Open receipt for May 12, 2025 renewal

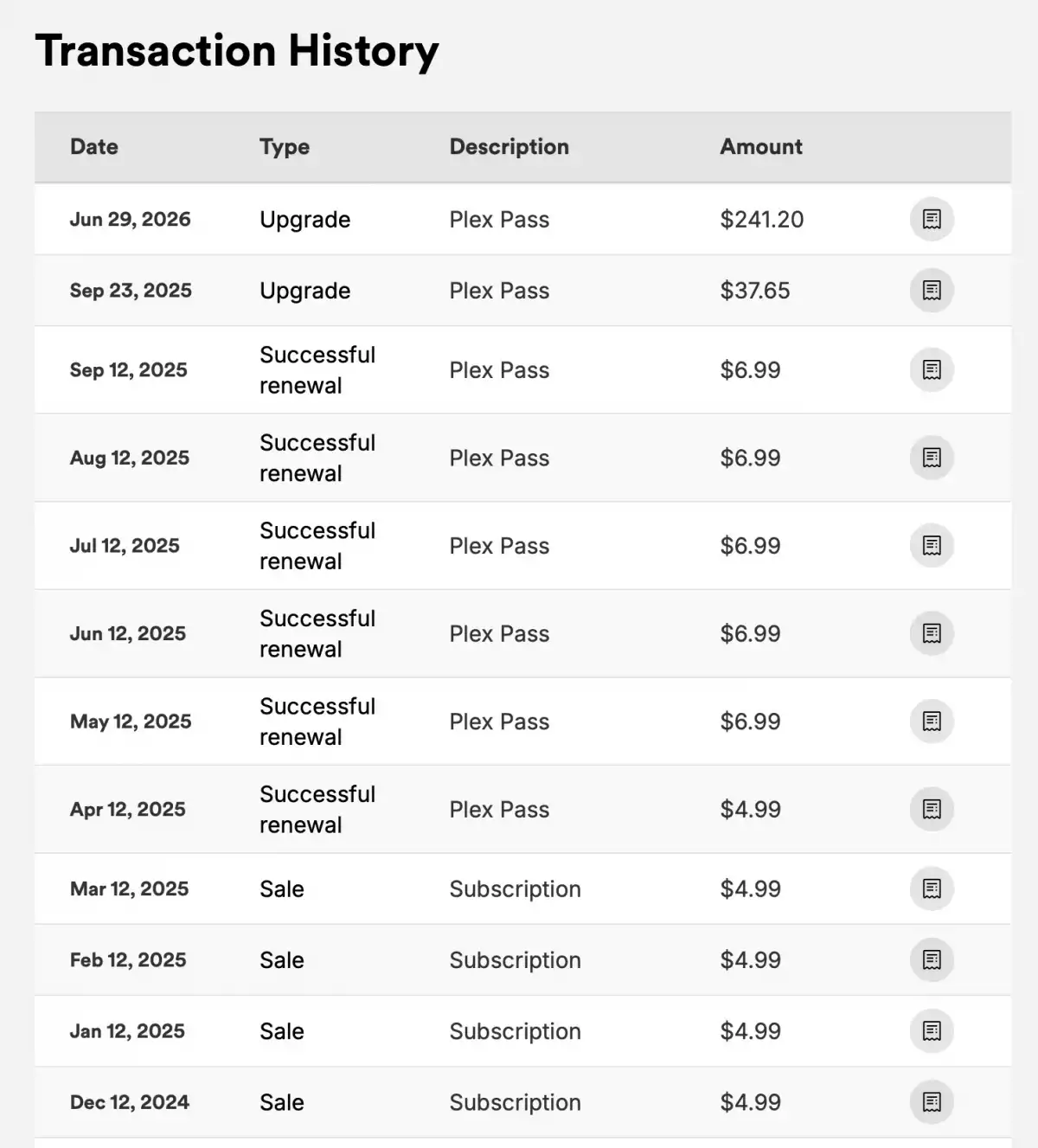pyautogui.click(x=932, y=721)
